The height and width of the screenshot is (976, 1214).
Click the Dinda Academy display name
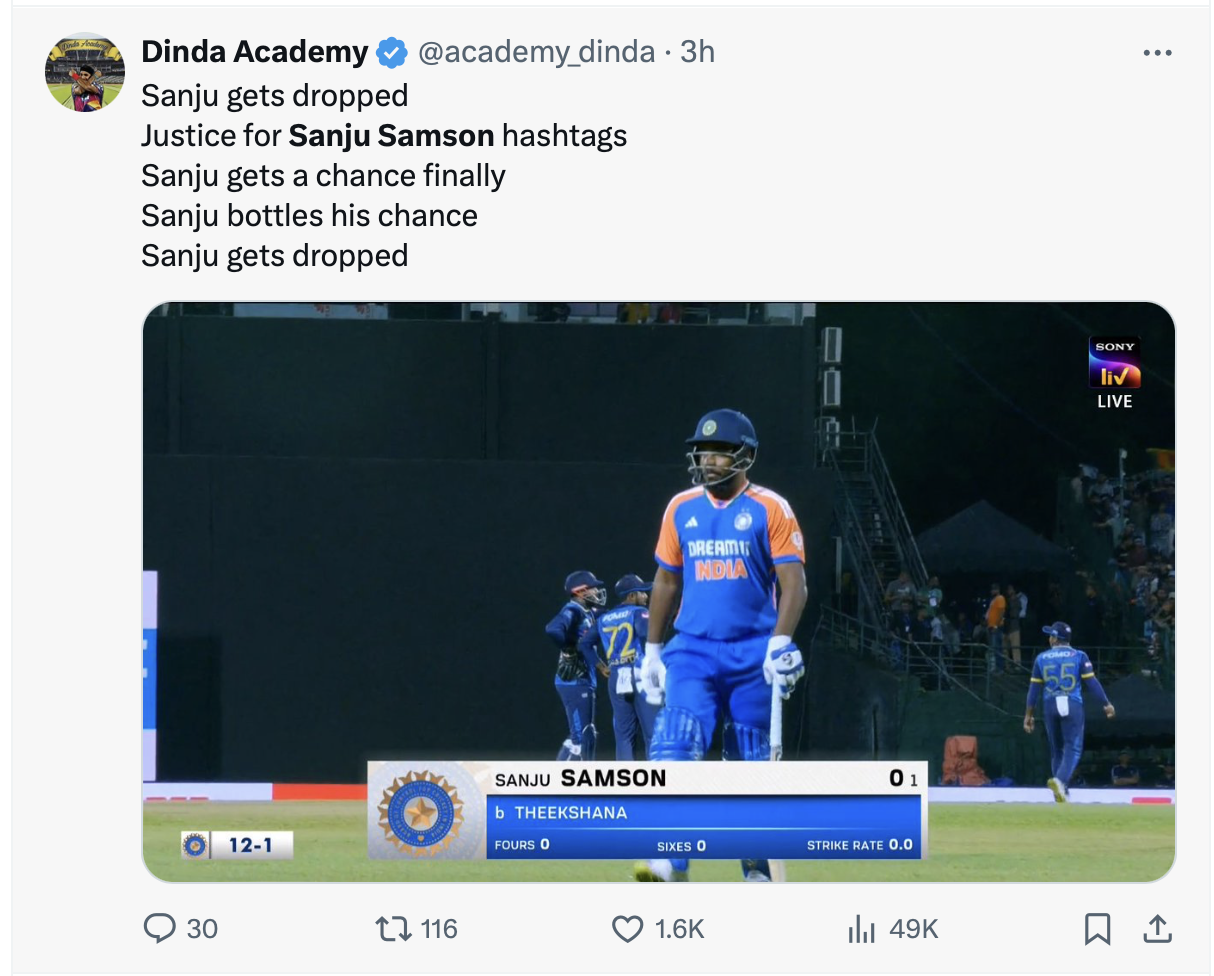(255, 52)
